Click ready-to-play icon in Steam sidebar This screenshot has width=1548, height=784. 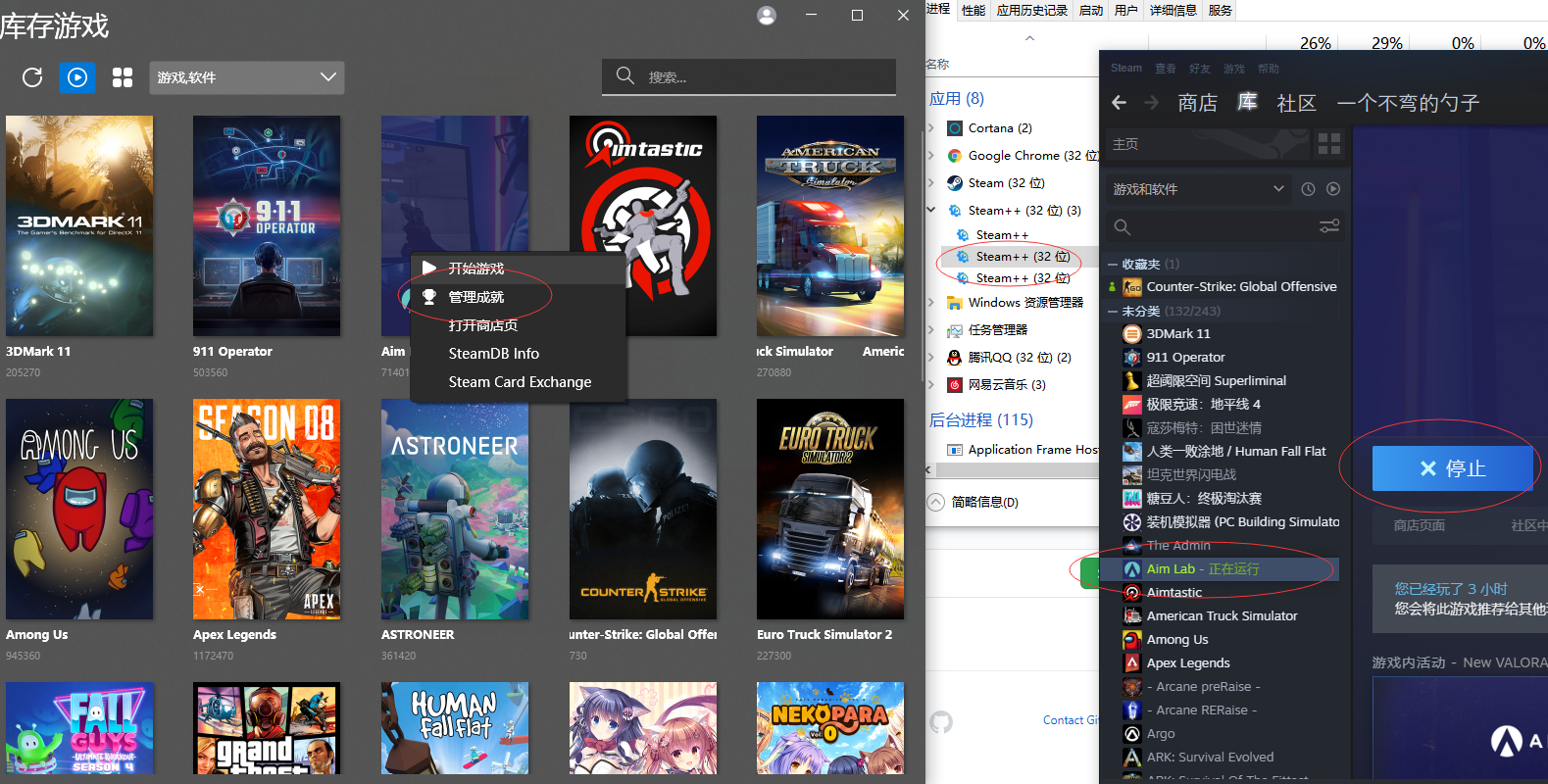coord(1332,189)
